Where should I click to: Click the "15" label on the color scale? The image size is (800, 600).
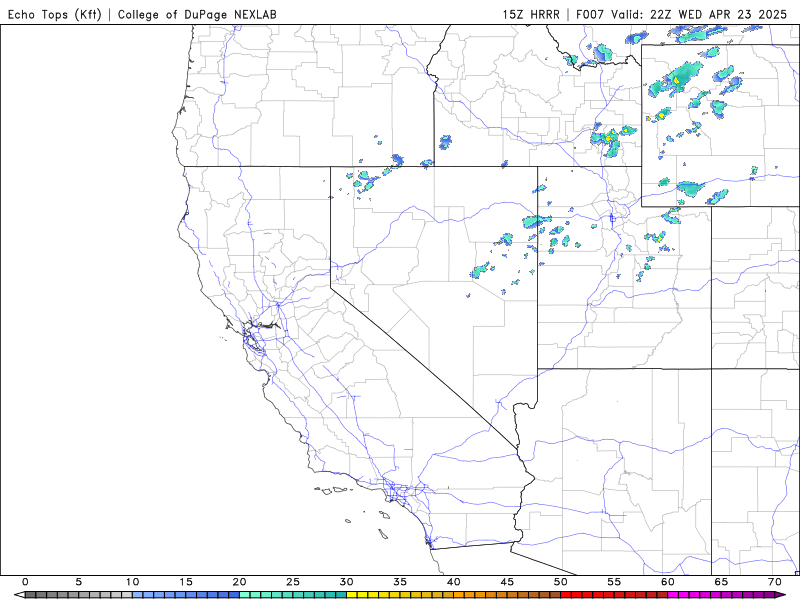click(x=186, y=582)
